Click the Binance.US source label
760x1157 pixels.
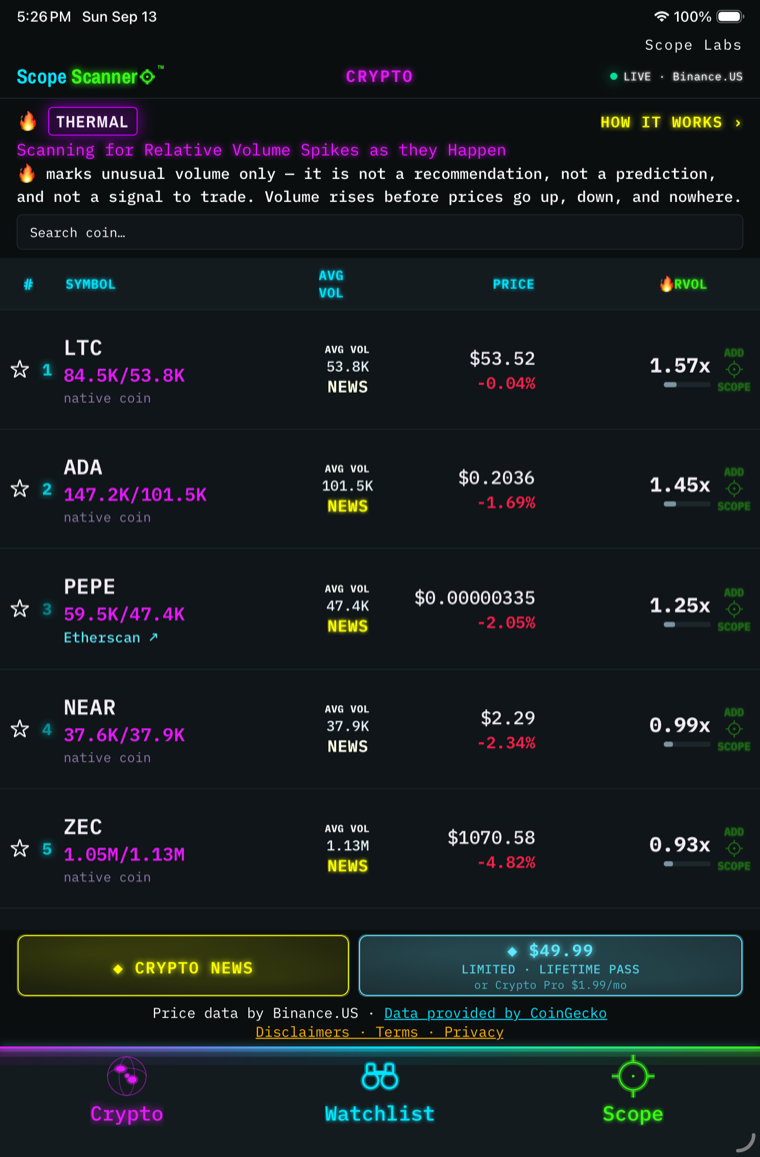coord(707,77)
